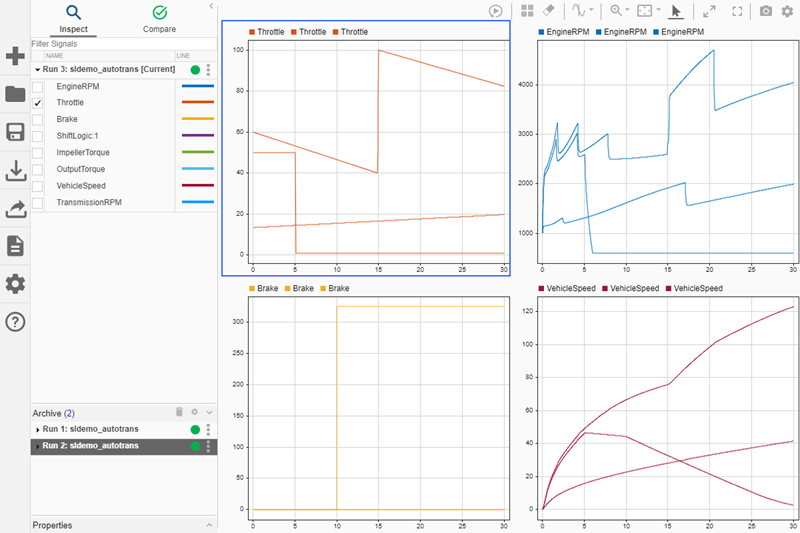Screen dimensions: 800x533
Task: Check the EngineRPM signal checkbox
Action: pyautogui.click(x=37, y=87)
